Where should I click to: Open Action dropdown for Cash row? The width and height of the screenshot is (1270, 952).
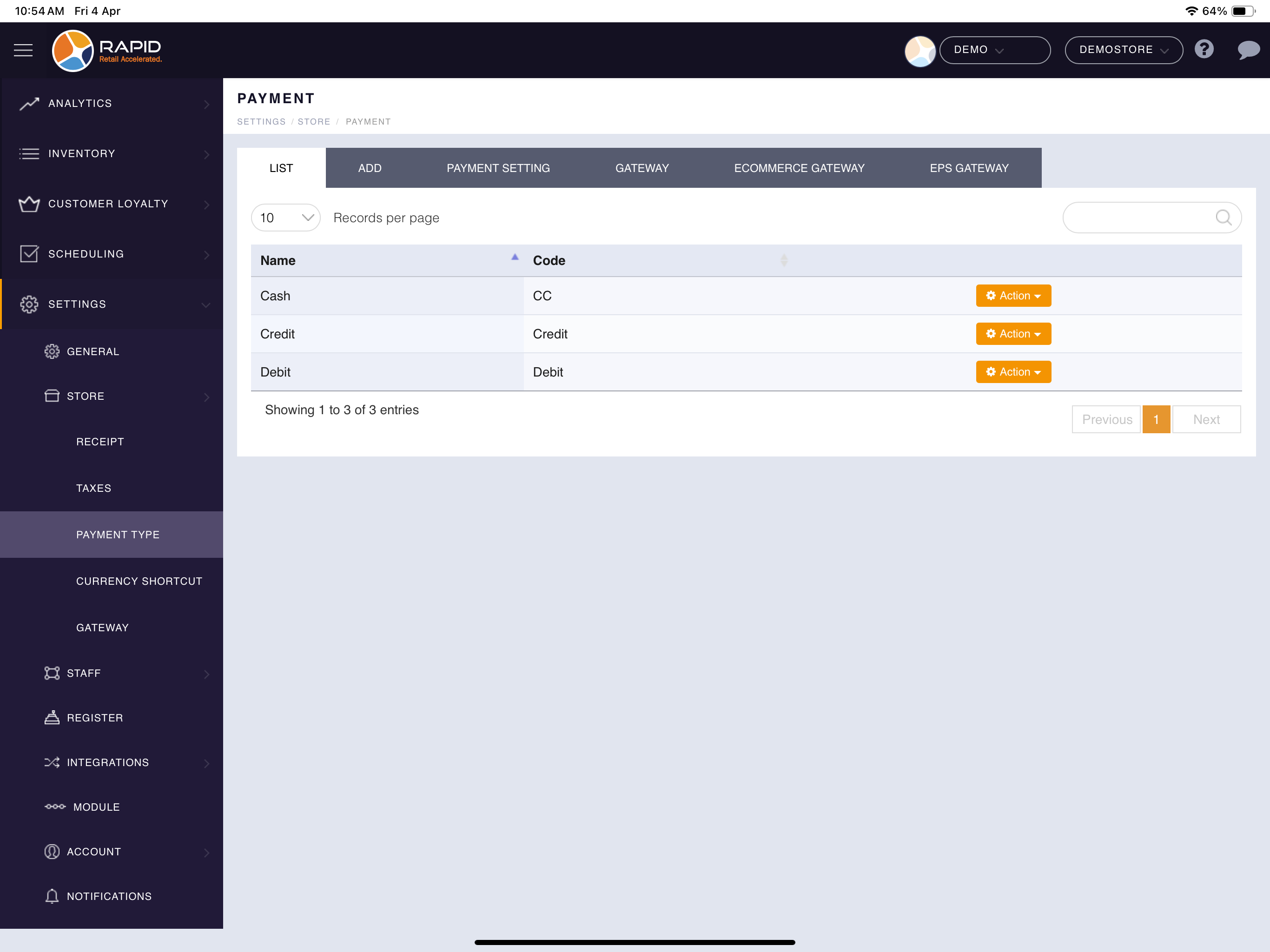1013,296
